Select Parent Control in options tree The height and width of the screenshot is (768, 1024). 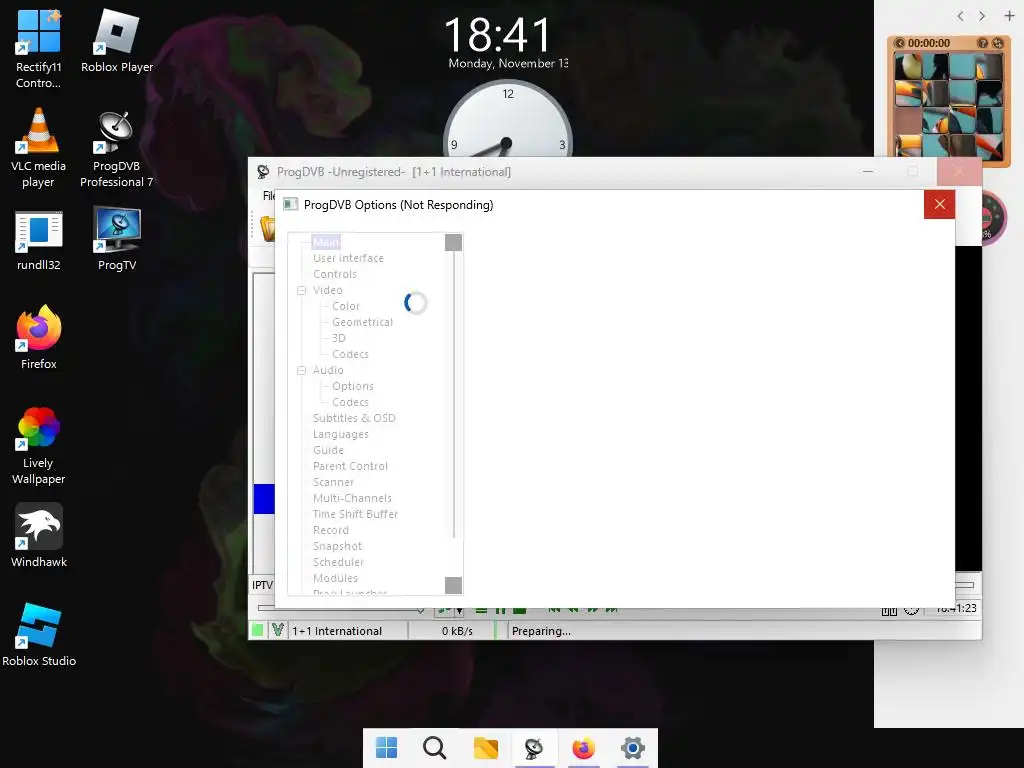click(350, 466)
